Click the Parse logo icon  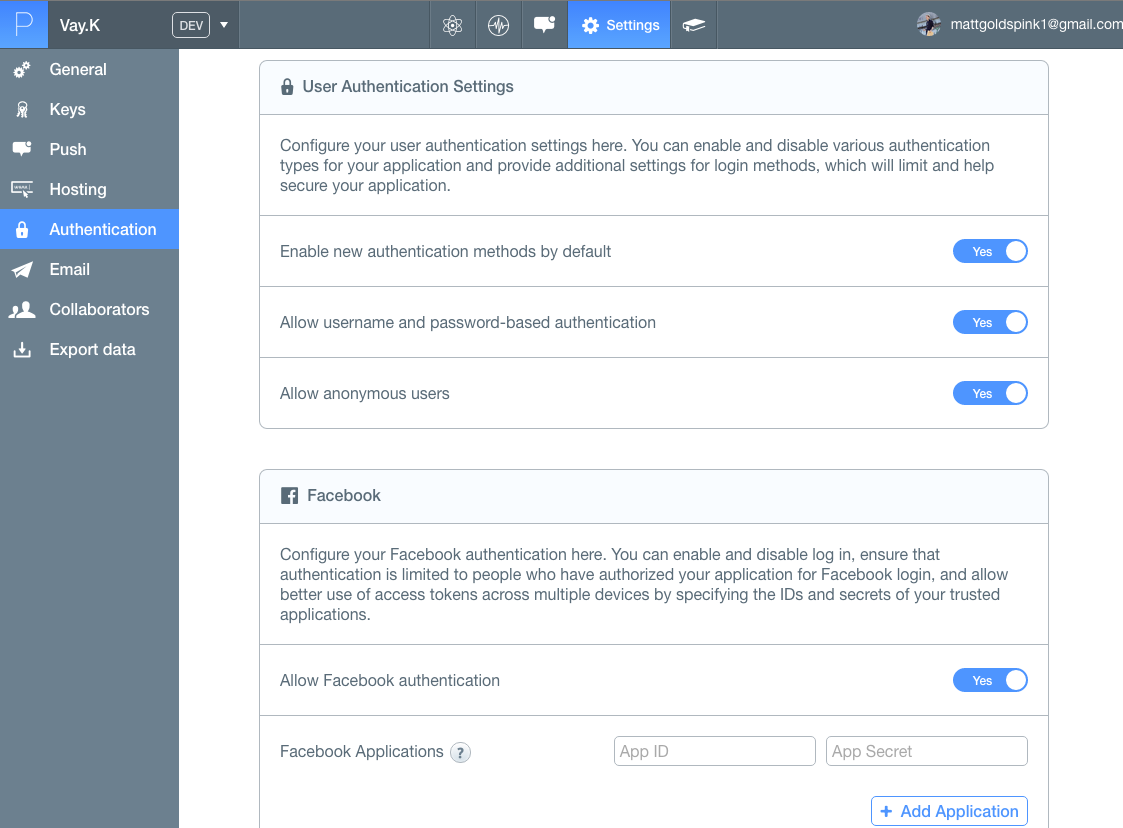pyautogui.click(x=23, y=25)
